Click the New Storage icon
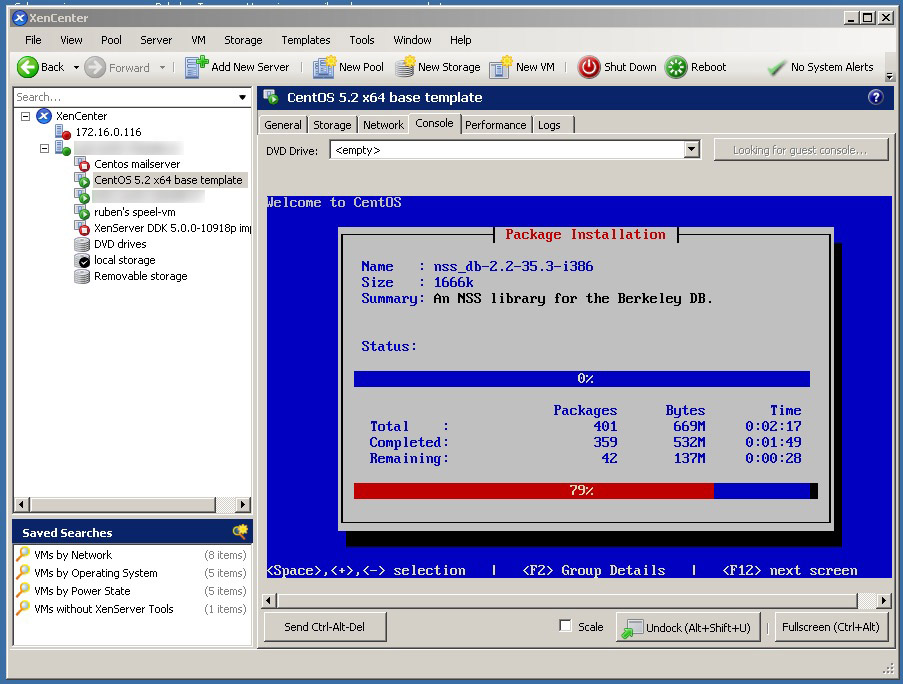903x684 pixels. tap(405, 67)
